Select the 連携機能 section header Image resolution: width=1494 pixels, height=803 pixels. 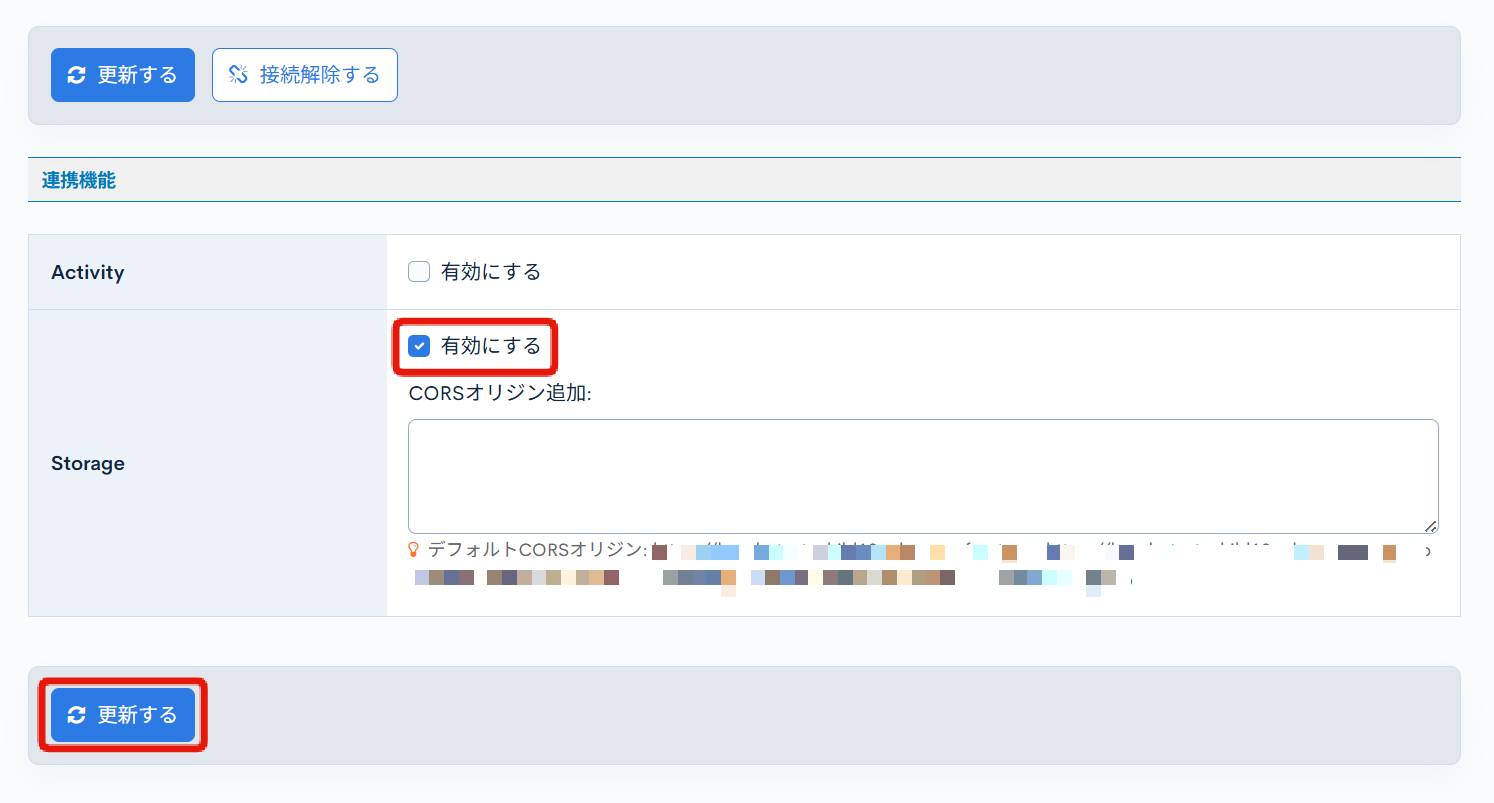[x=77, y=180]
